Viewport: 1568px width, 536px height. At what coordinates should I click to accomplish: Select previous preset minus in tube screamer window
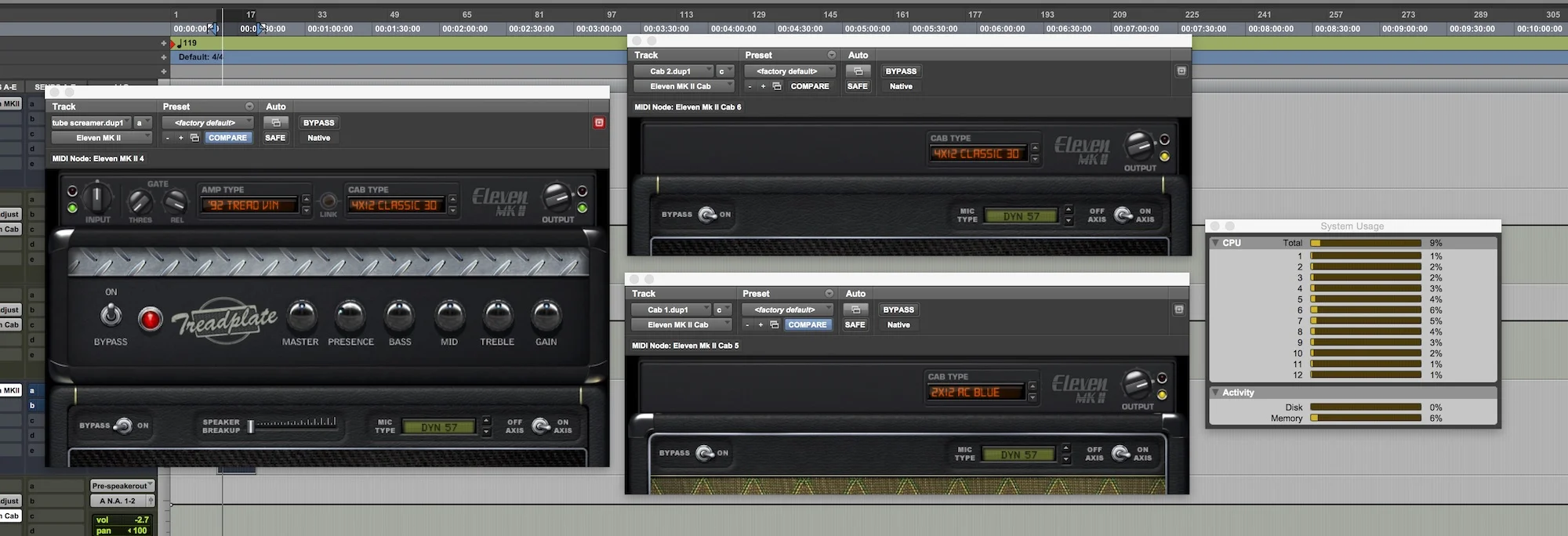pos(167,138)
